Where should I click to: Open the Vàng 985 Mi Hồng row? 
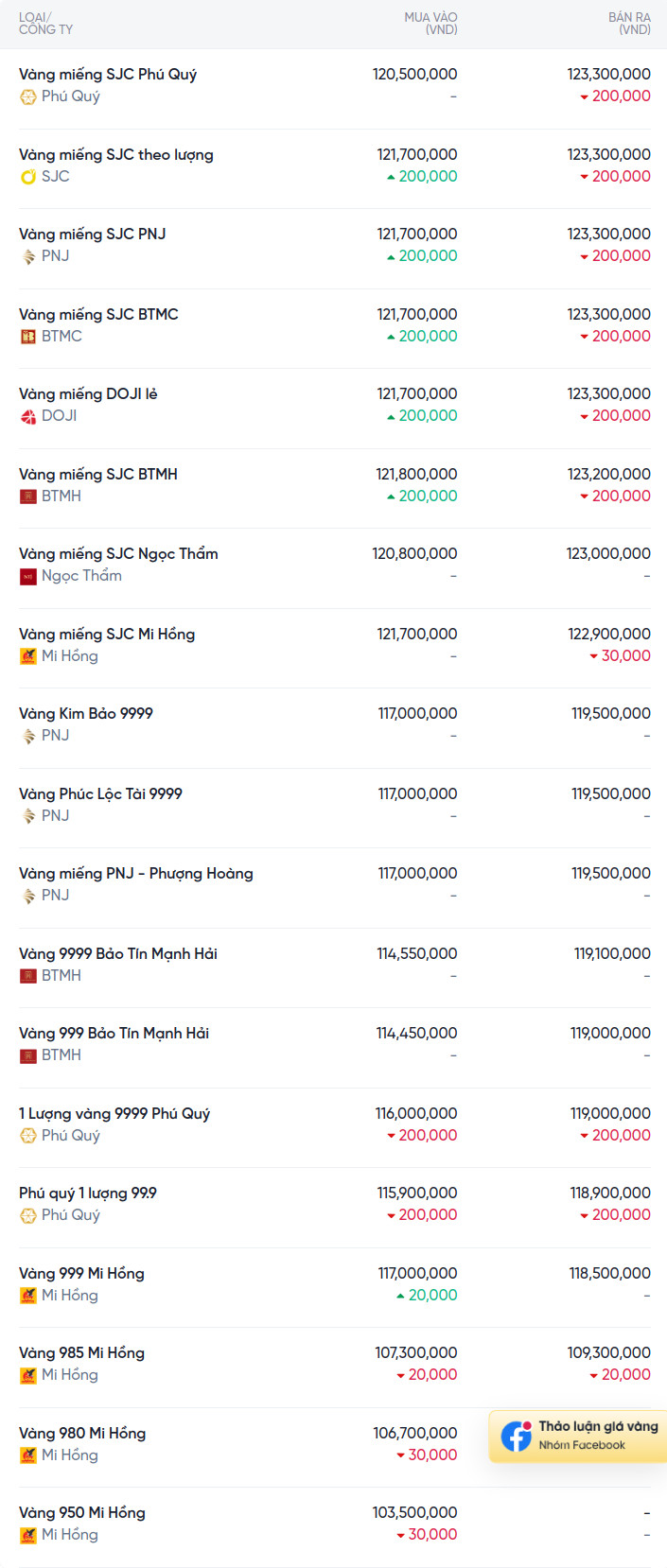333,1367
